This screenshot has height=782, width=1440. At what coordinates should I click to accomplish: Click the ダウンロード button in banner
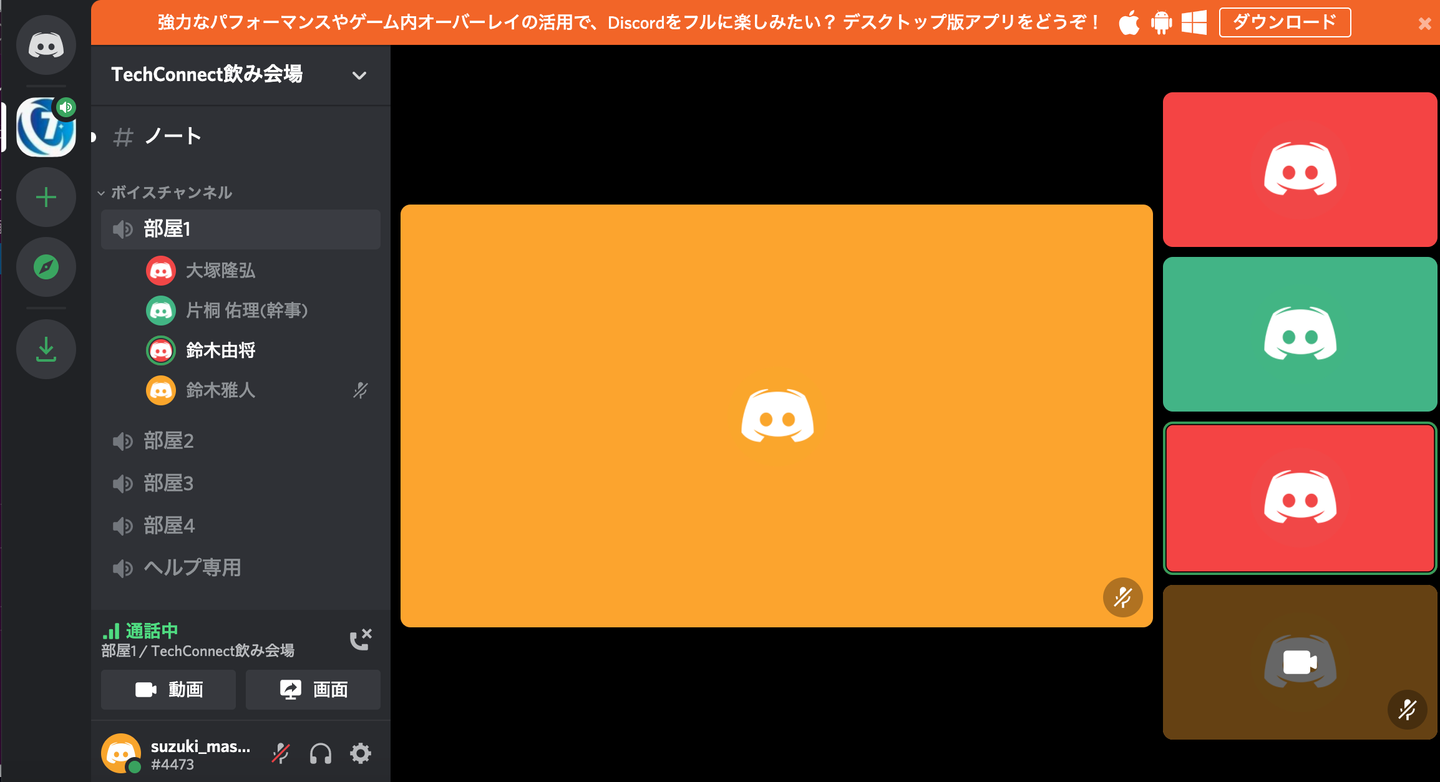(1284, 23)
